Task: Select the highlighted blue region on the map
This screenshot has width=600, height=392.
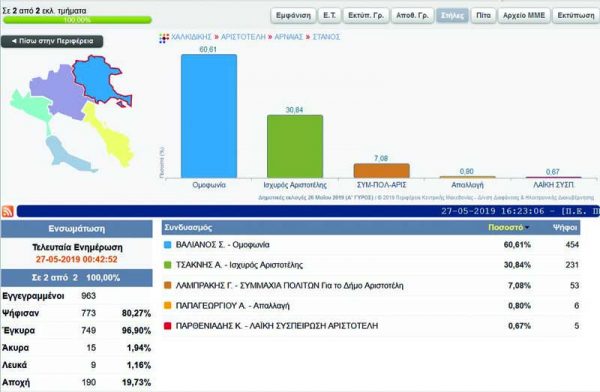Action: coord(99,80)
